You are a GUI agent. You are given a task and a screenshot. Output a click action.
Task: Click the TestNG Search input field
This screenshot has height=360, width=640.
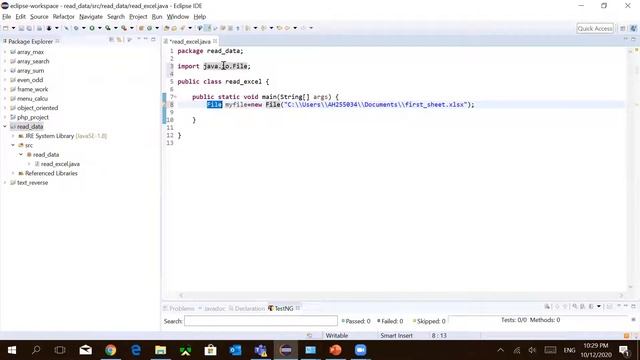click(261, 321)
